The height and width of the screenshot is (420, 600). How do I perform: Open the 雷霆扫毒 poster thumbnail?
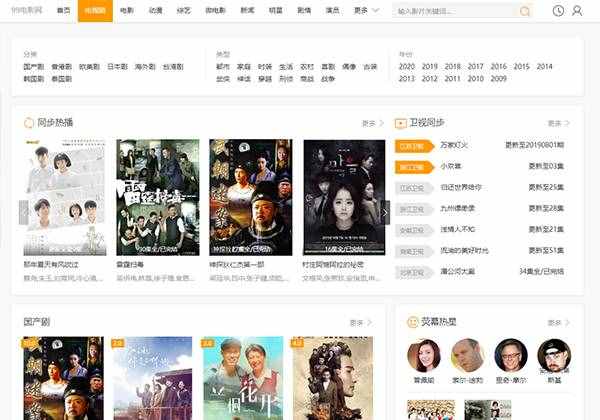[x=158, y=197]
